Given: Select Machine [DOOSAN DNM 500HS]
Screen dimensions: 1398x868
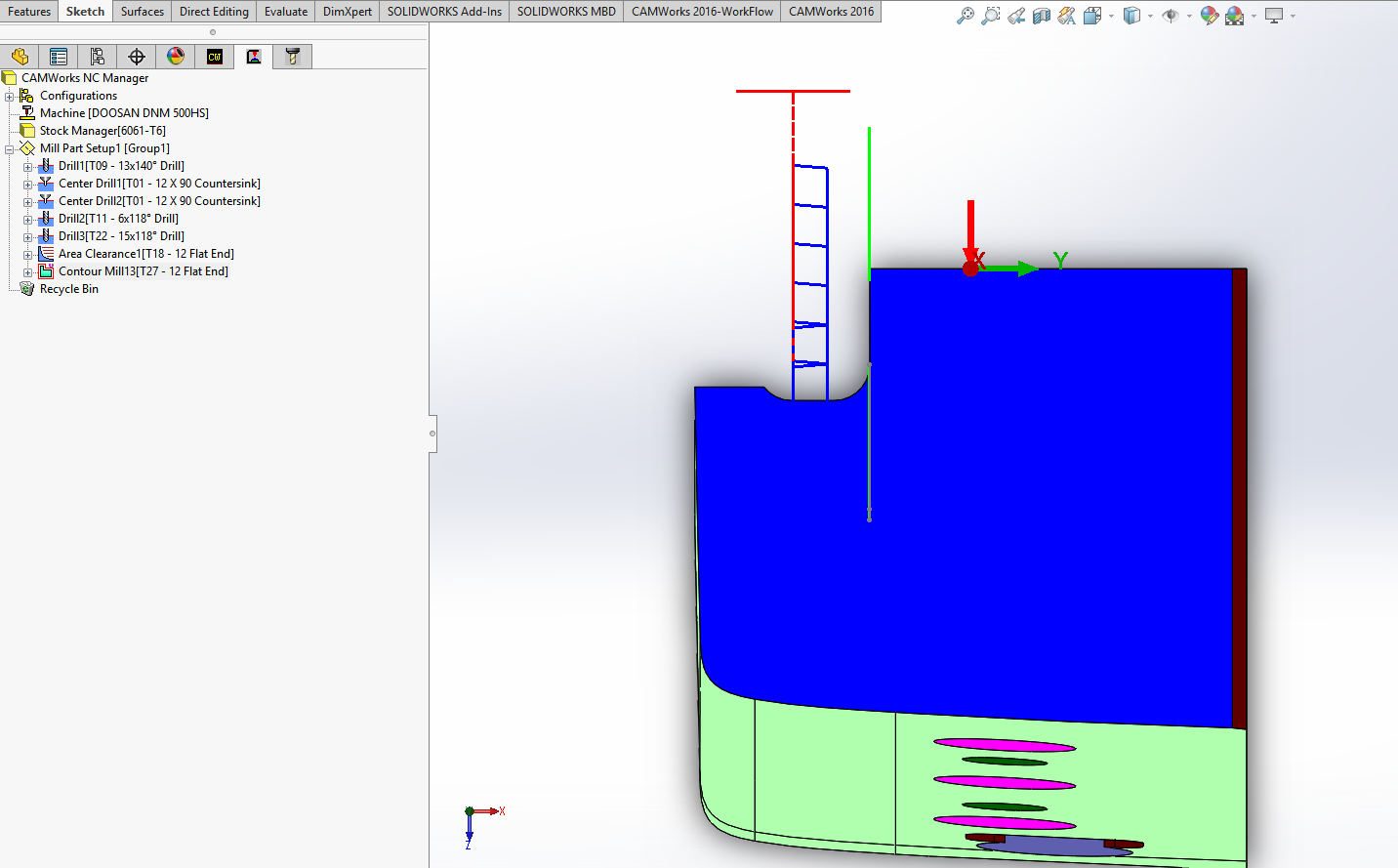Looking at the screenshot, I should coord(124,113).
